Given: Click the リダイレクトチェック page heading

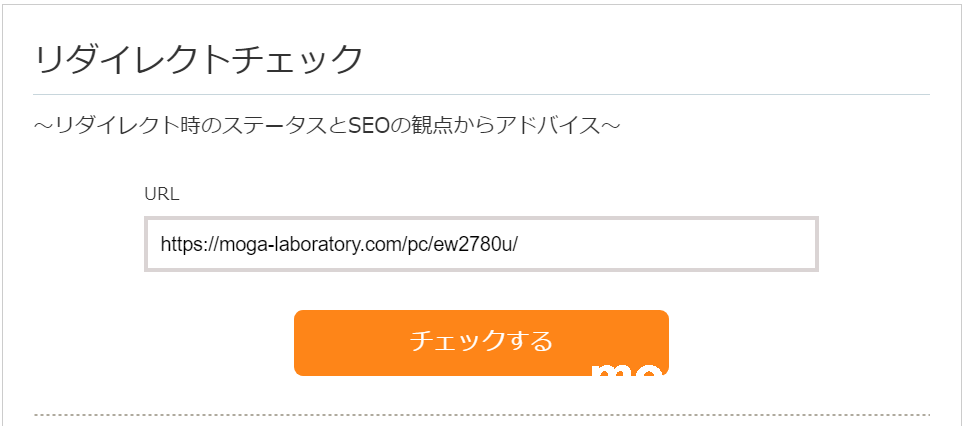Looking at the screenshot, I should 198,60.
